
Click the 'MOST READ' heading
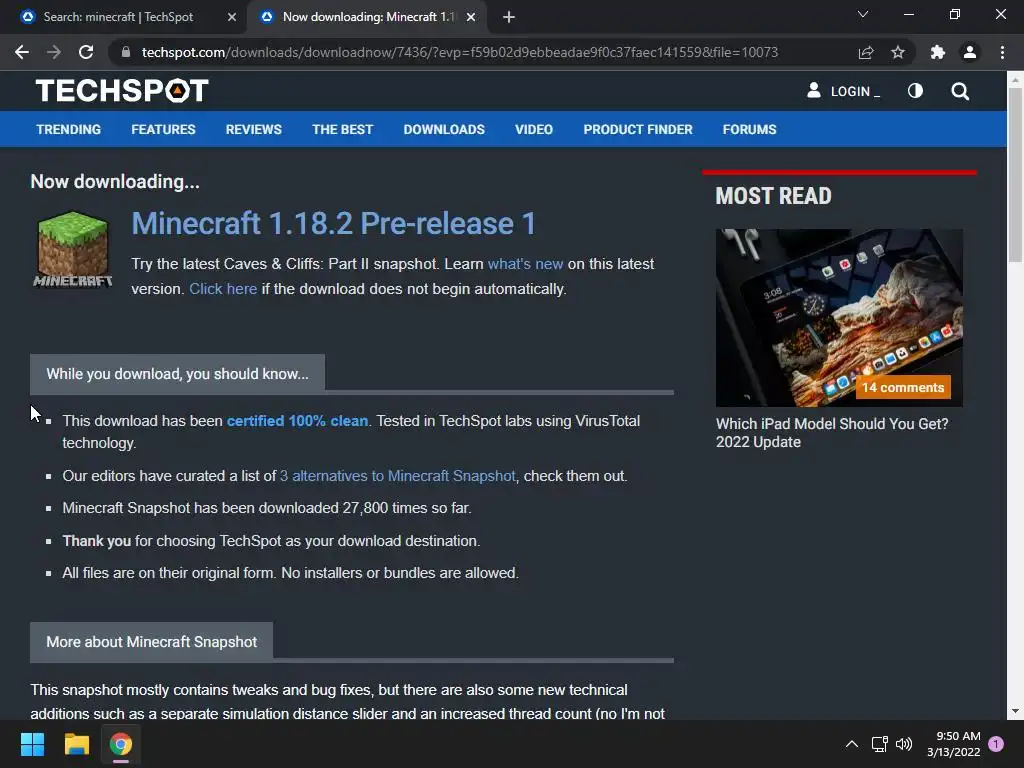[773, 196]
